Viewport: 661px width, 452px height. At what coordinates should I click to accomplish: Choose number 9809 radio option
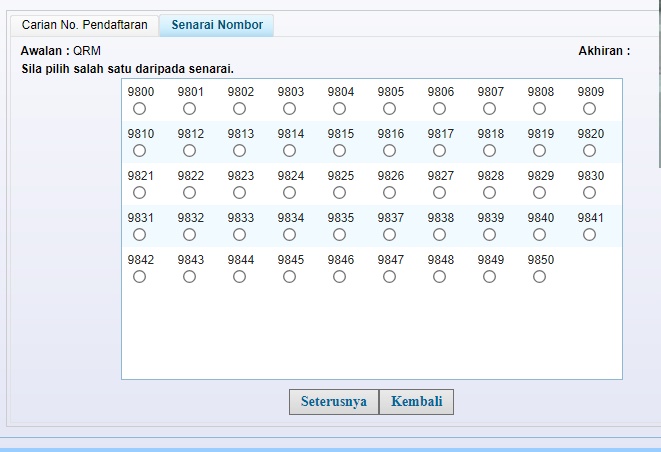(589, 109)
